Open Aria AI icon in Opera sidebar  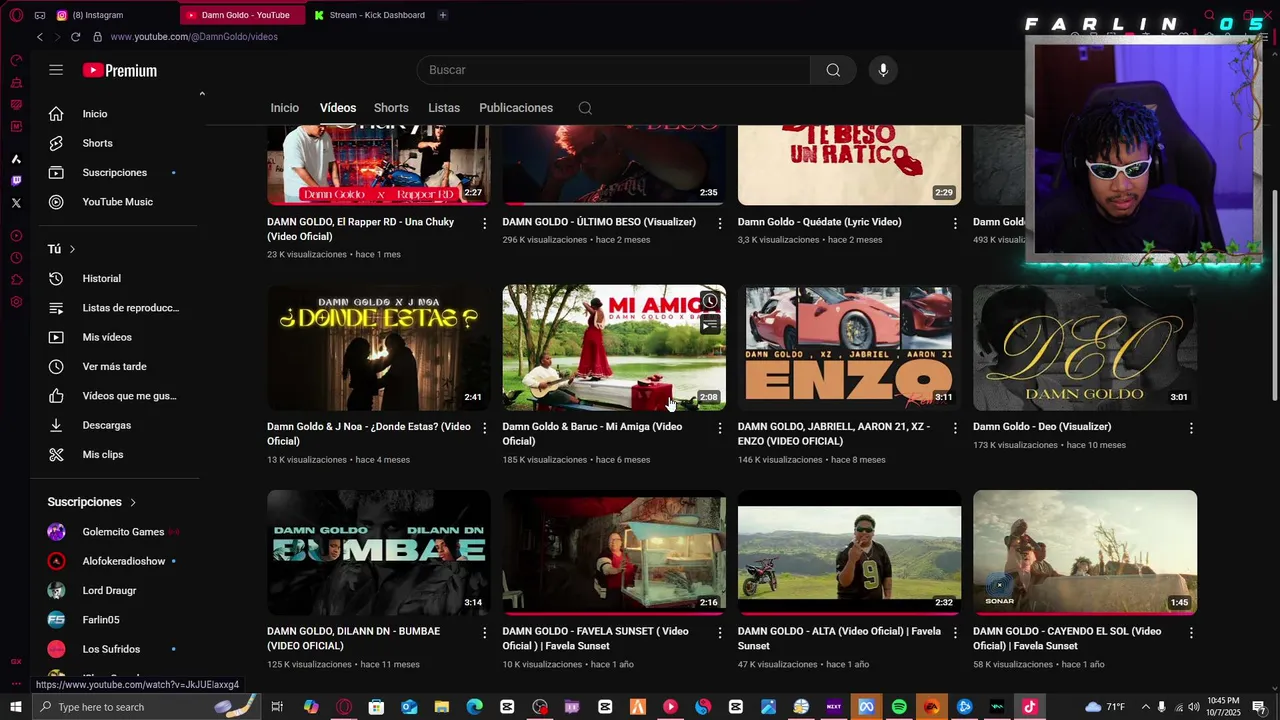click(16, 159)
